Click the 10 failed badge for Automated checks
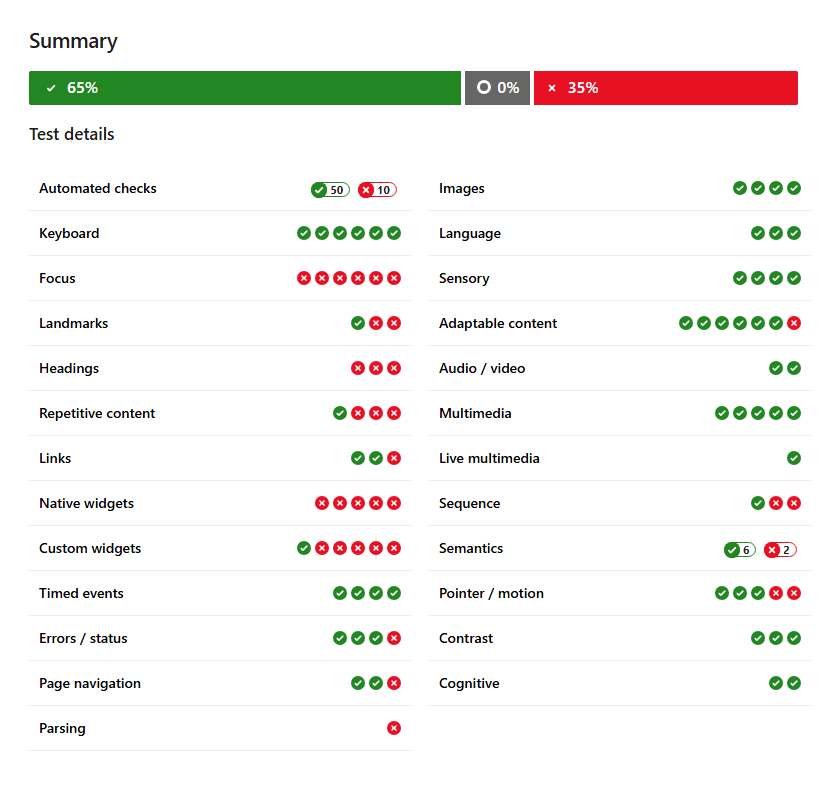The image size is (840, 798). click(377, 190)
